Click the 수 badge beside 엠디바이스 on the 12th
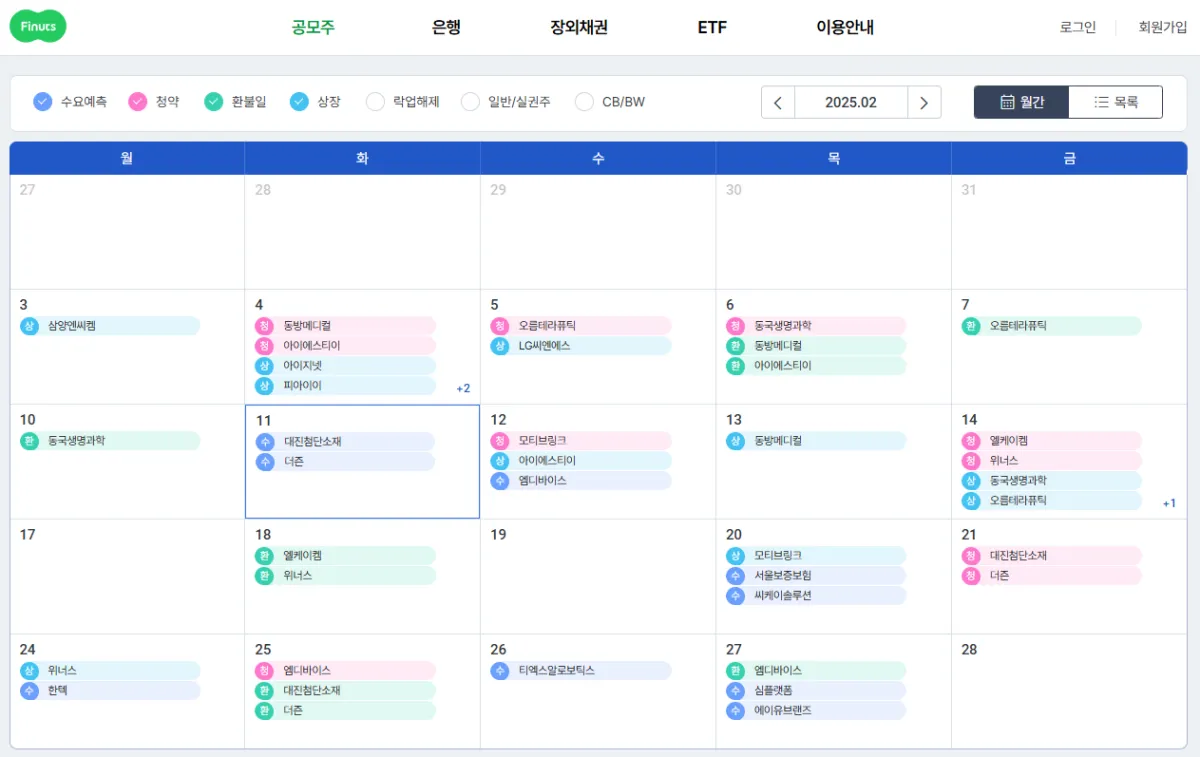The image size is (1200, 757). click(x=500, y=481)
